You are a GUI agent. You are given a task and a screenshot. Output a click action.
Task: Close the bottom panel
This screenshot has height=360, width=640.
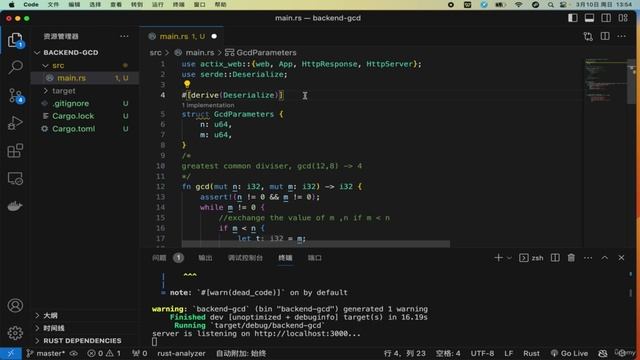click(x=621, y=258)
